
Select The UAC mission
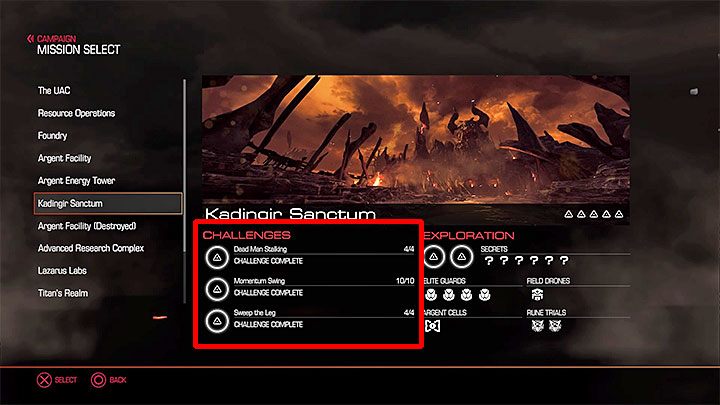54,90
